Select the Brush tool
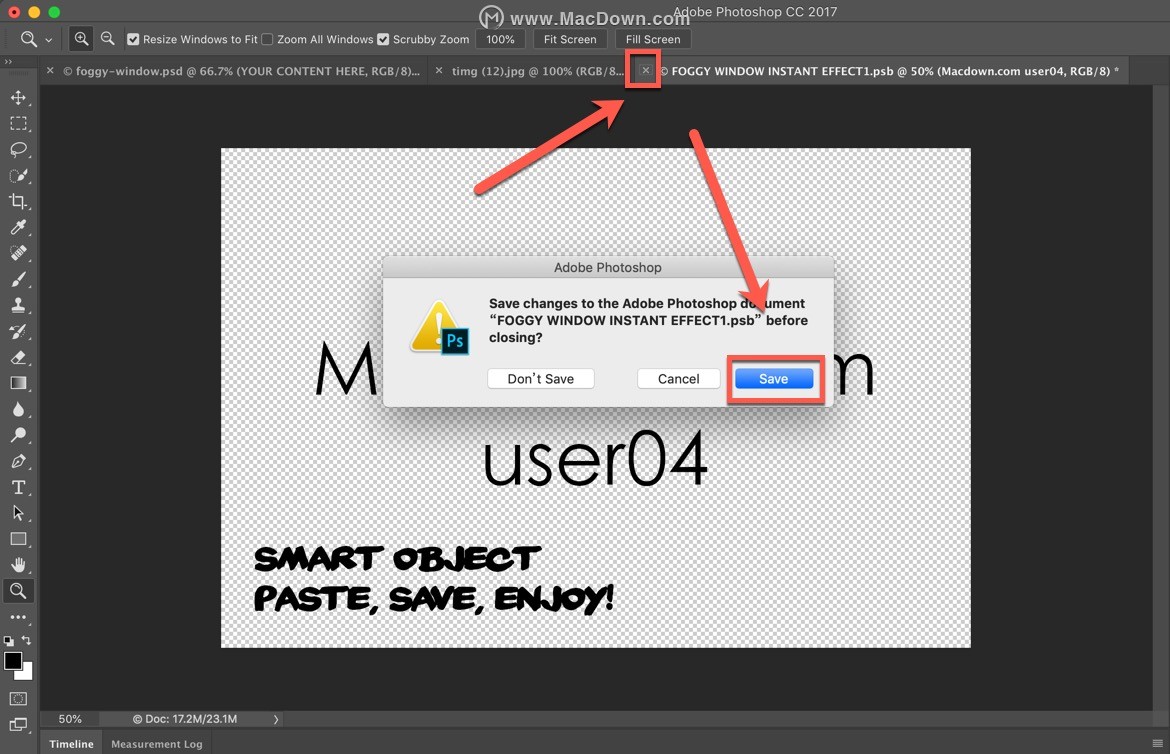The image size is (1170, 754). pyautogui.click(x=18, y=279)
